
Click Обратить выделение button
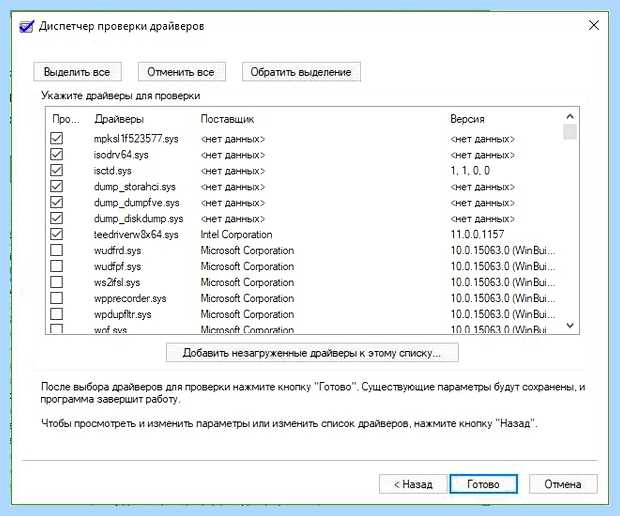(301, 72)
